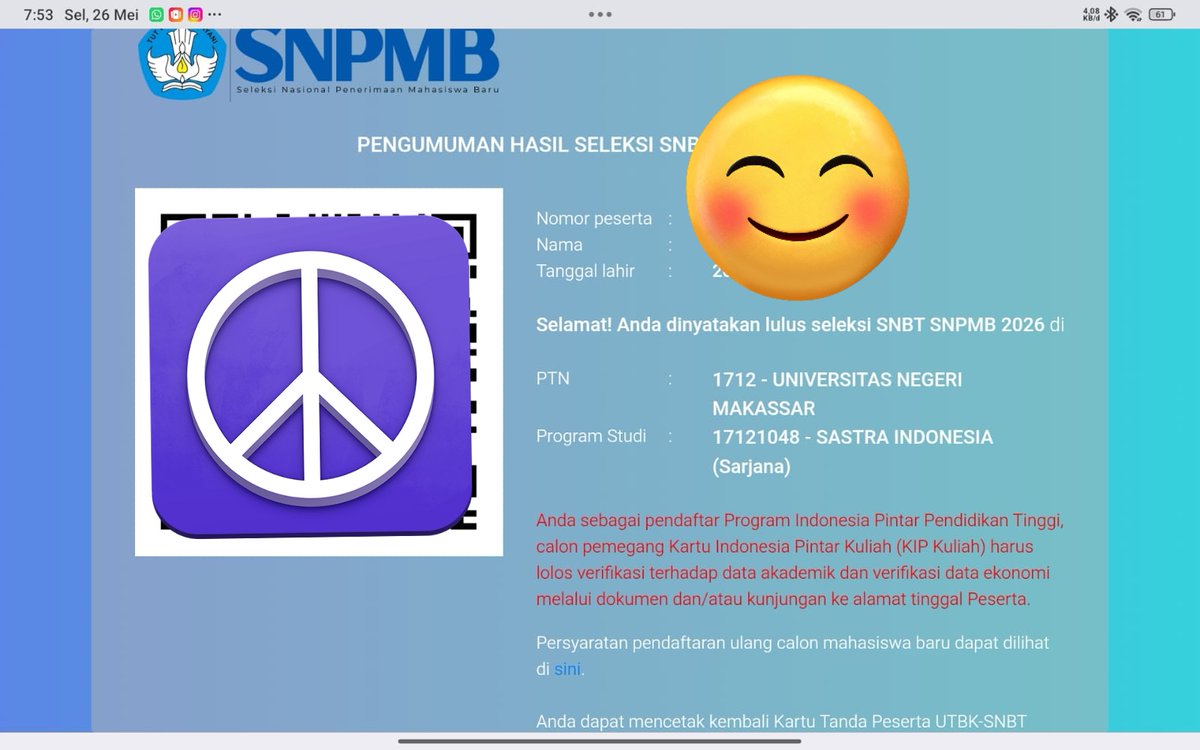Click the 'Tanggal lahir' label
The image size is (1200, 750).
click(585, 271)
